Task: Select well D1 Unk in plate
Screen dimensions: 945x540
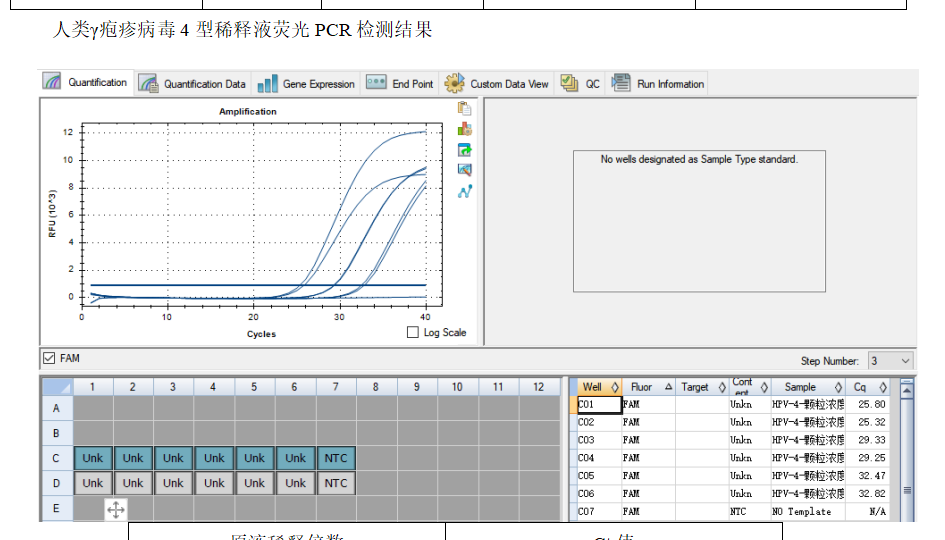Action: coord(93,483)
